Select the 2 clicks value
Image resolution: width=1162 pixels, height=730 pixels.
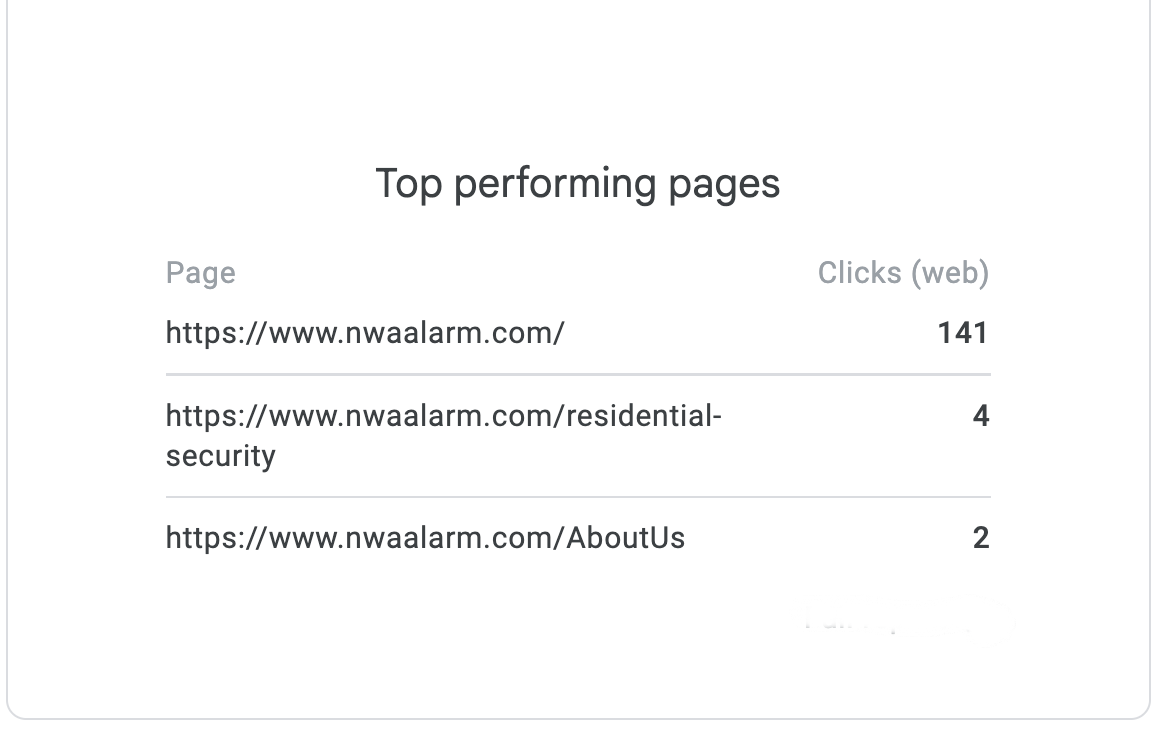click(x=980, y=538)
